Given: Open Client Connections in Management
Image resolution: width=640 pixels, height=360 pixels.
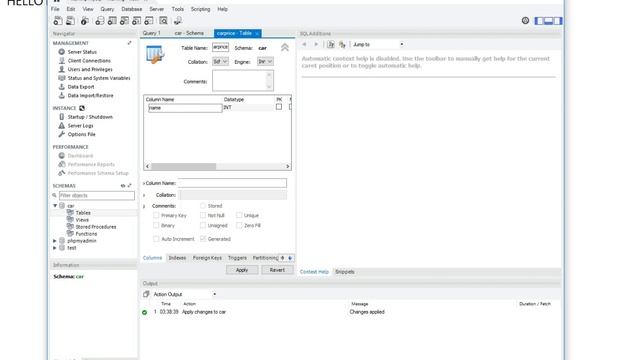Looking at the screenshot, I should pos(89,60).
